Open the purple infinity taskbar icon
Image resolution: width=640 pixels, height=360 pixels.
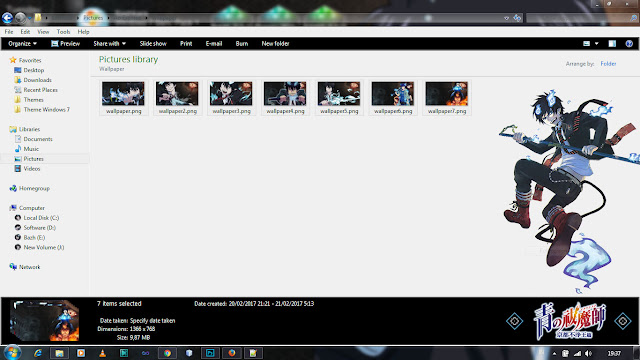click(x=145, y=353)
